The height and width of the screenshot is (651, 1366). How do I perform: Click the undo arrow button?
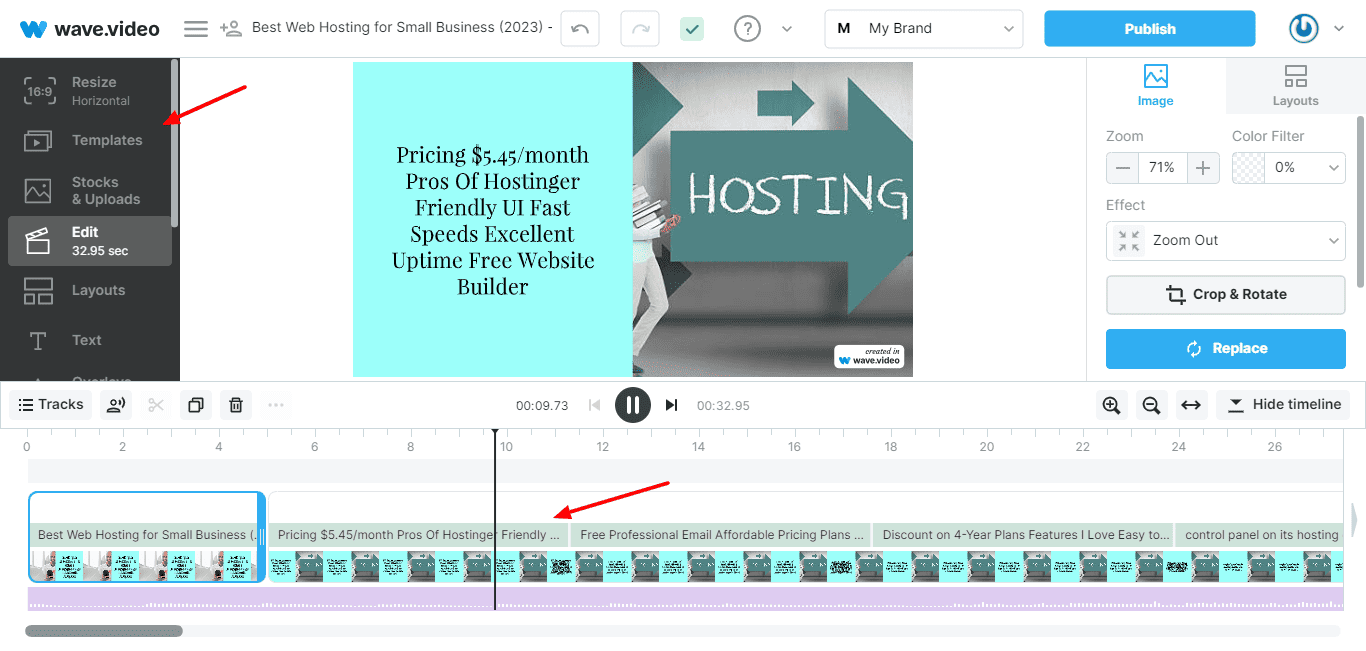coord(580,29)
